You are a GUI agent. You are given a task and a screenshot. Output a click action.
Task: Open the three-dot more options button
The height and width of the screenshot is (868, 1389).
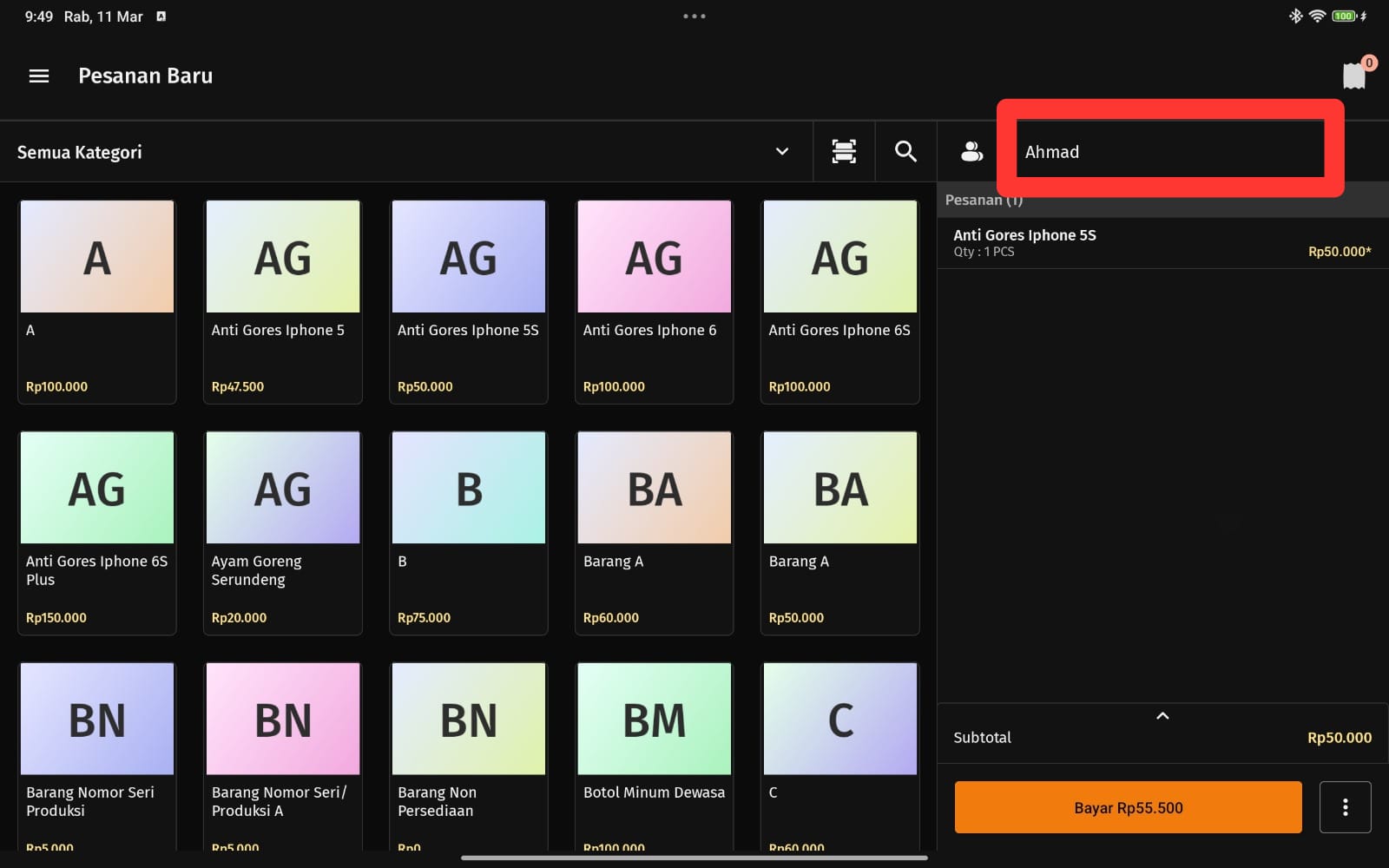(x=1345, y=807)
